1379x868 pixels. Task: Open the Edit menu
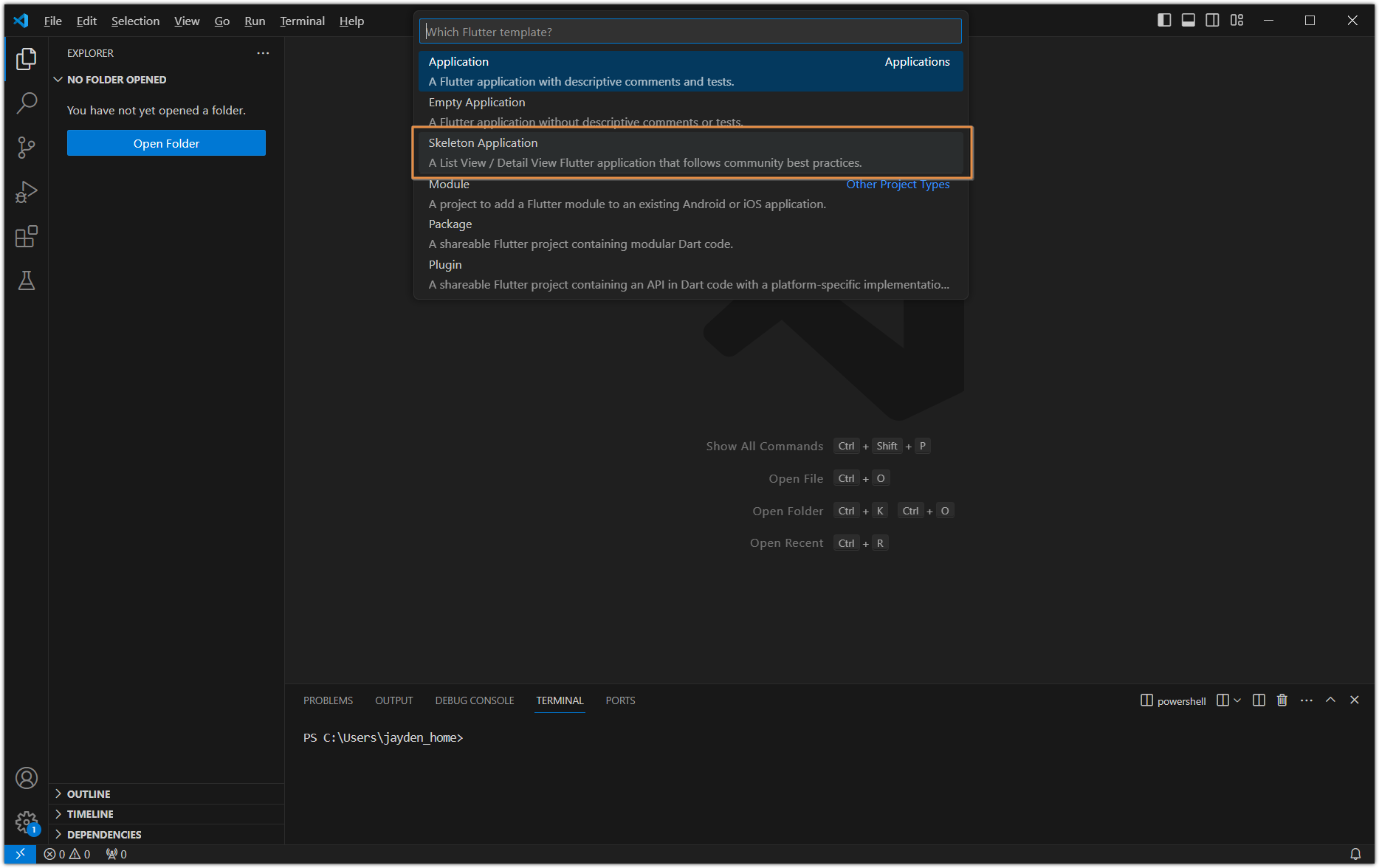coord(86,21)
